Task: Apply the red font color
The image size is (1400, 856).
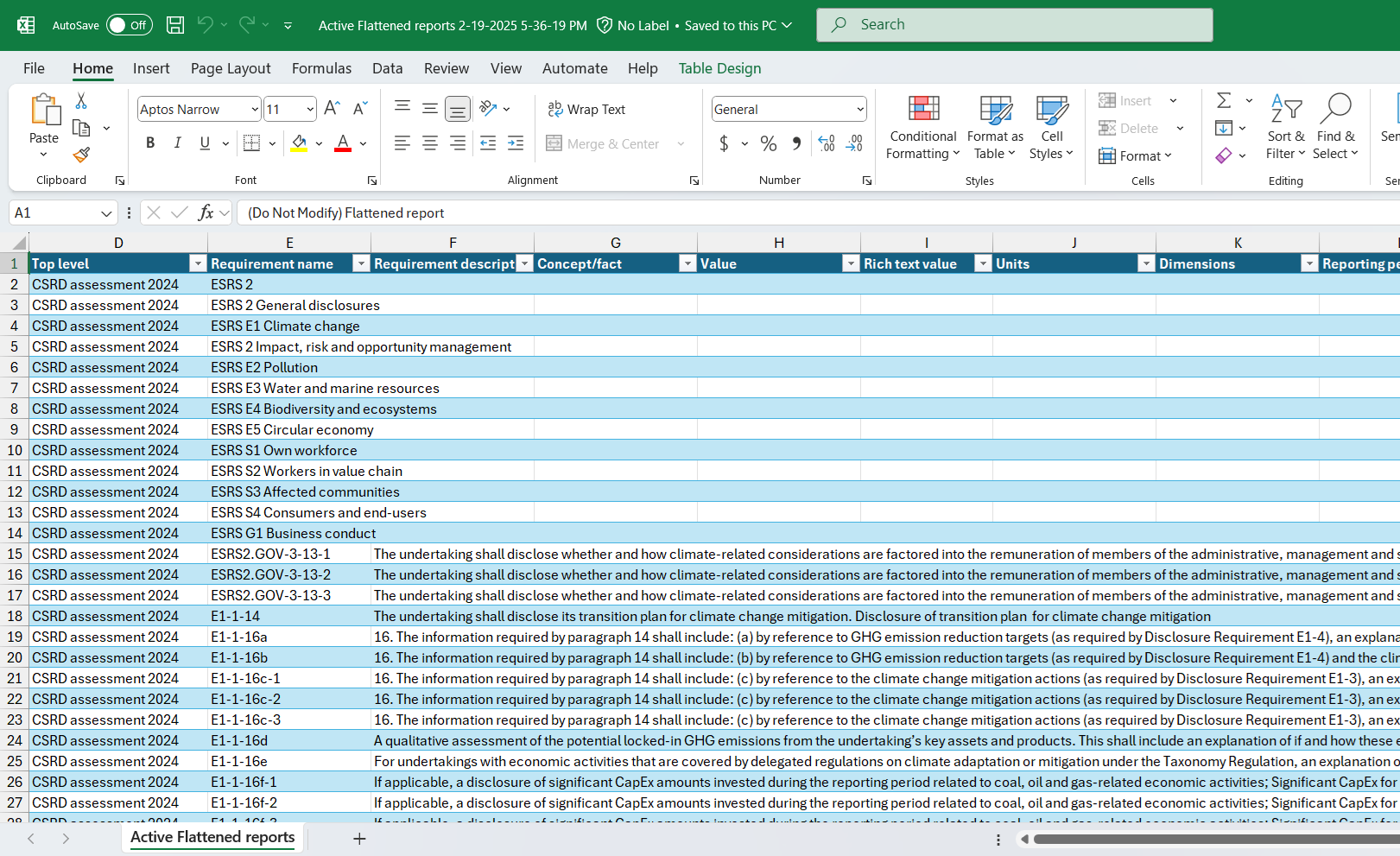Action: [x=343, y=143]
